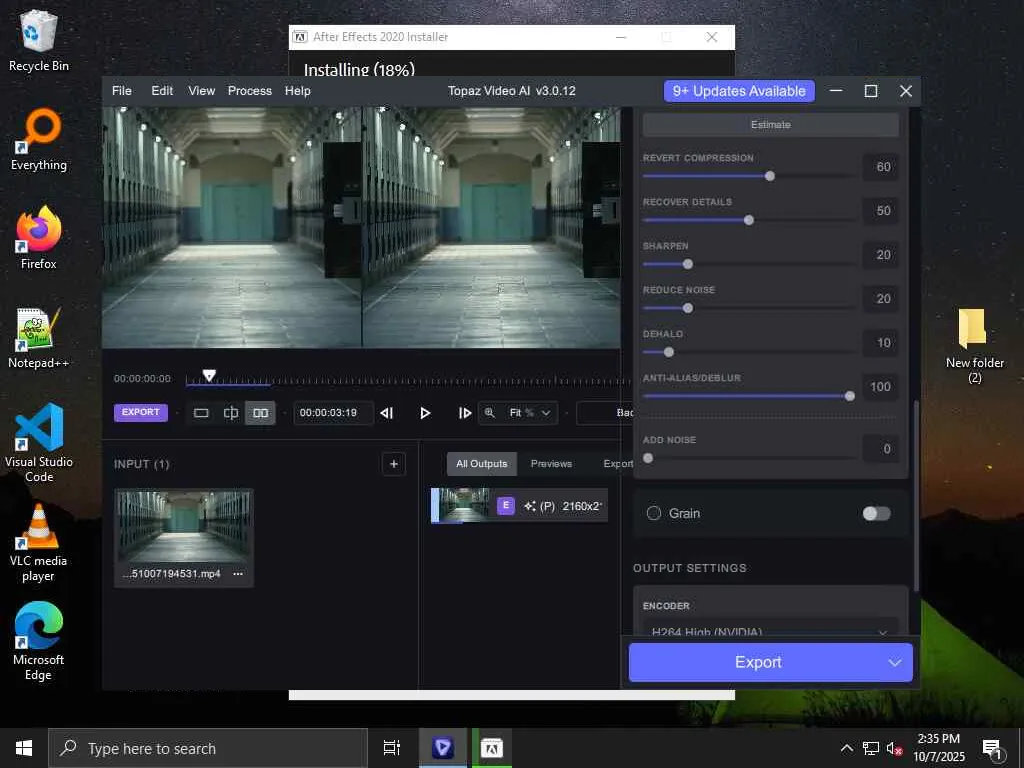Step forward one frame
Viewport: 1024px width, 768px height.
[464, 413]
